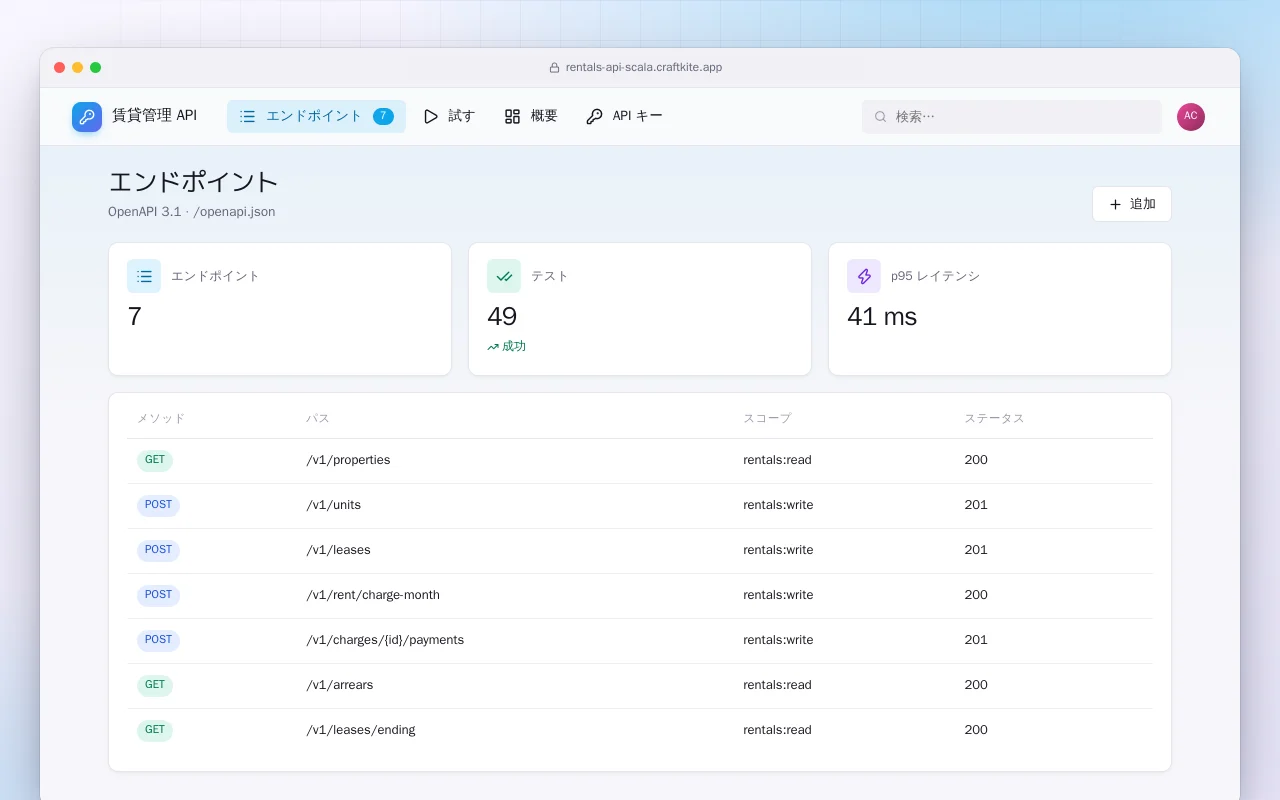
Task: Click the lightning icon on p95 レイテンシ card
Action: (x=864, y=276)
